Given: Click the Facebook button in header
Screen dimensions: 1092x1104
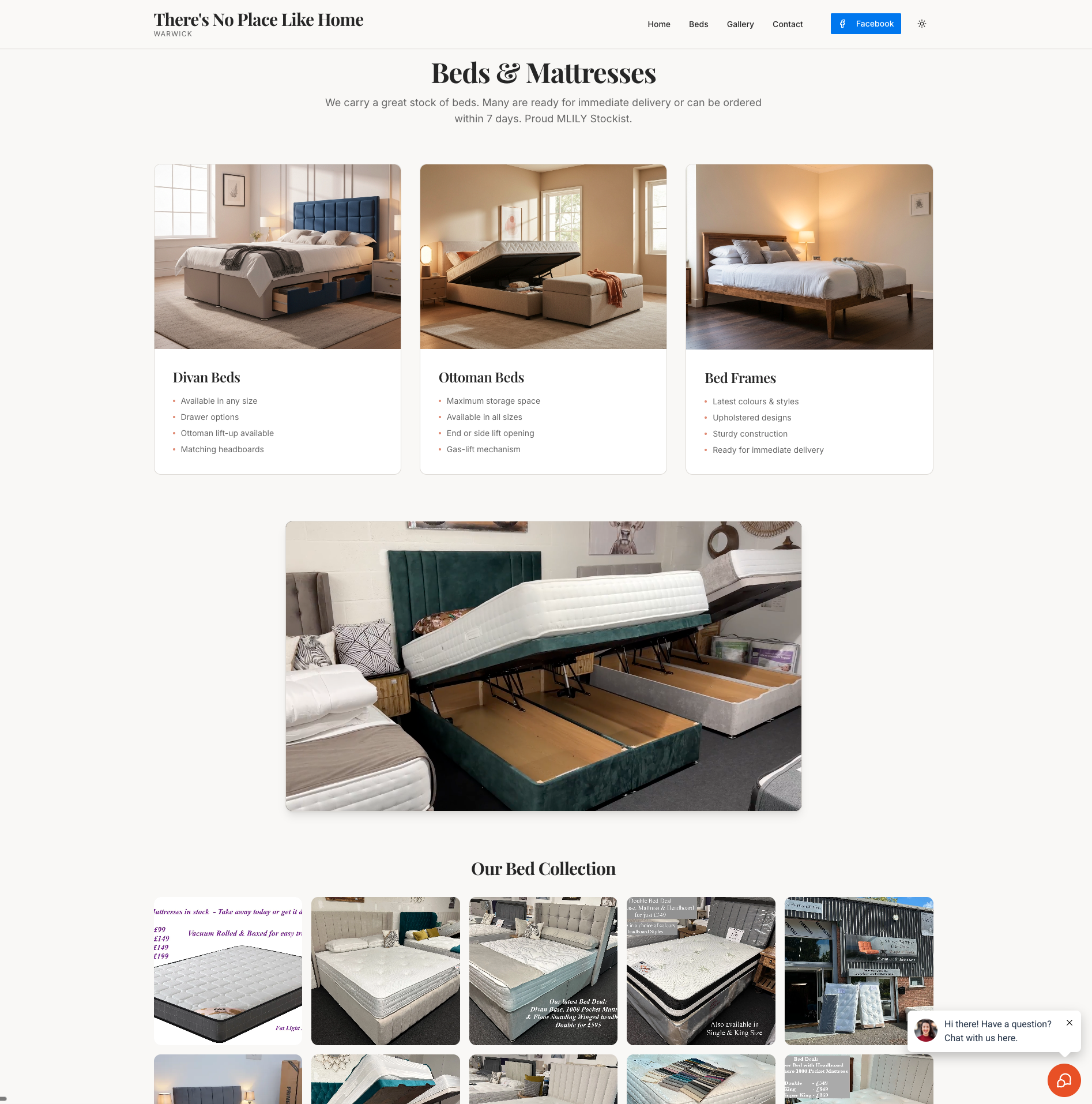Looking at the screenshot, I should point(865,24).
